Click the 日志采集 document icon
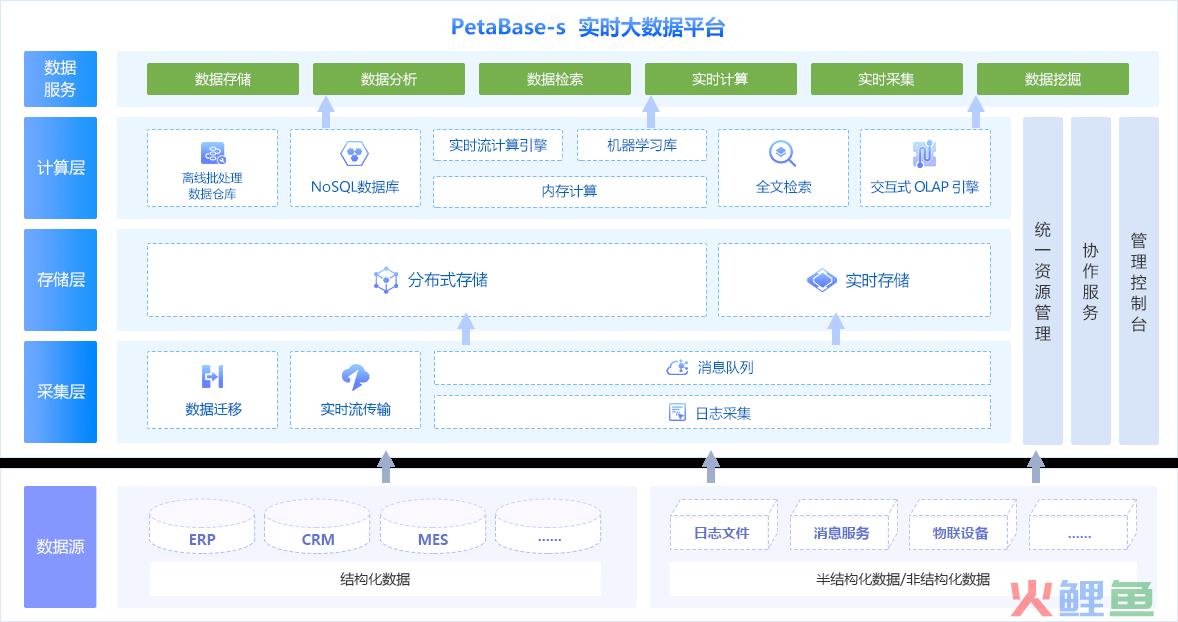The height and width of the screenshot is (622, 1178). (x=678, y=412)
